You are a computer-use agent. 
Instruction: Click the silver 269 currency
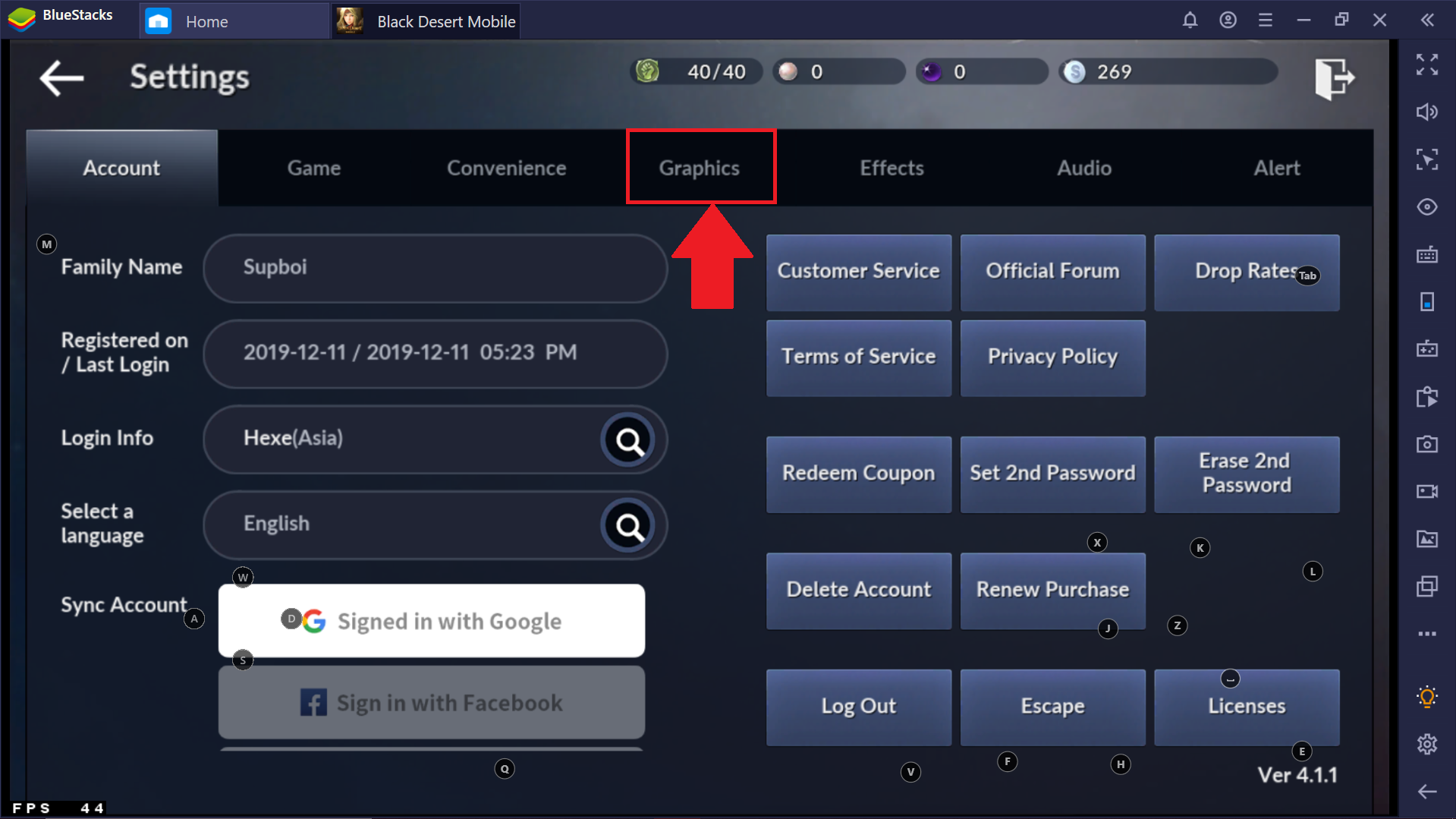[1168, 71]
